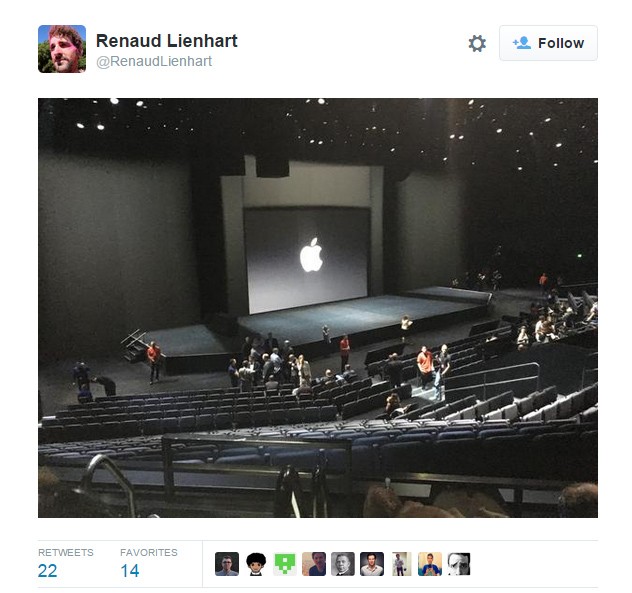The image size is (632, 593).
Task: Click the standing full-body figure avatar
Action: pyautogui.click(x=401, y=564)
